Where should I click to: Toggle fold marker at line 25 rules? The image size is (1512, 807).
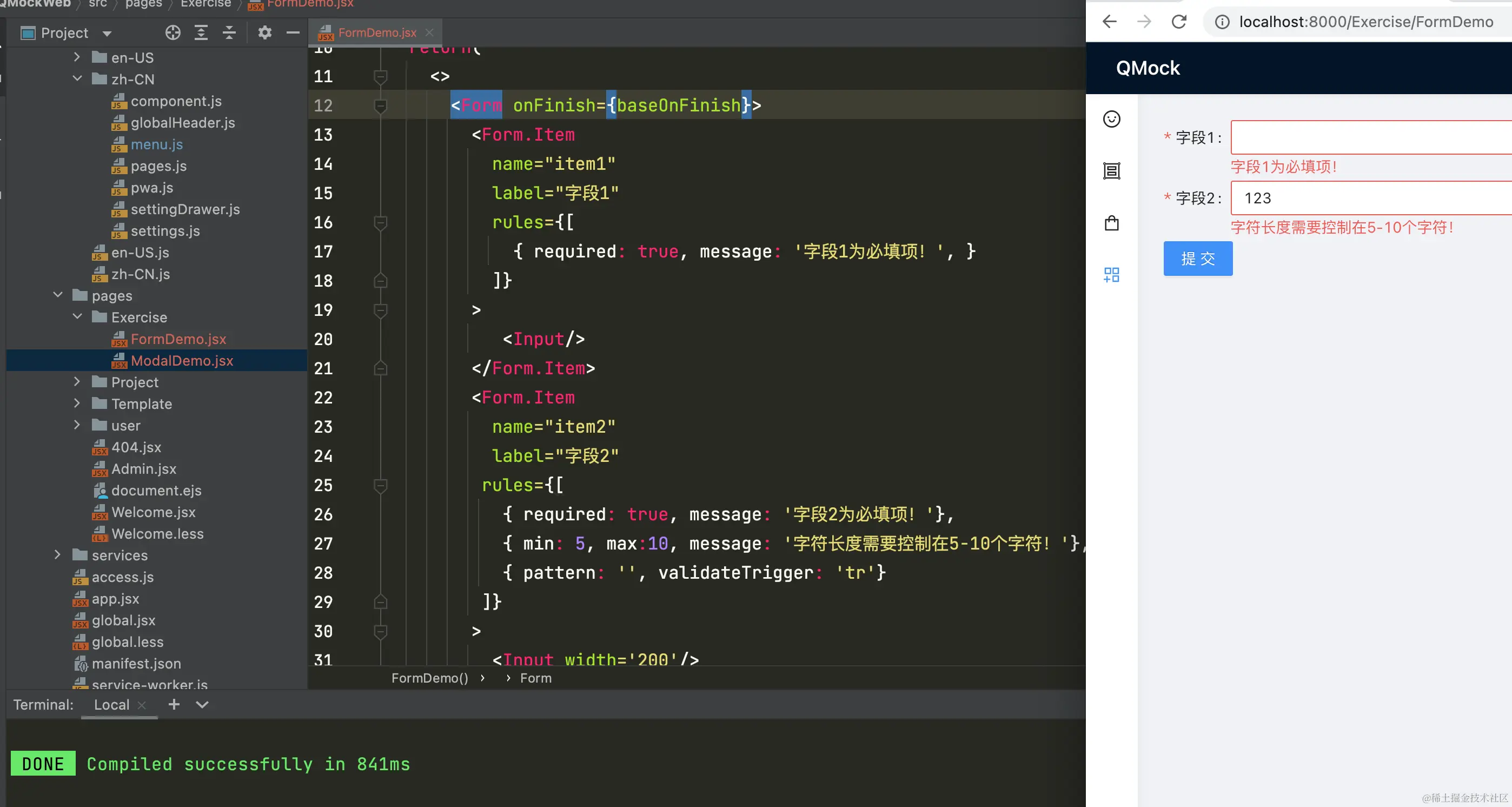point(380,485)
